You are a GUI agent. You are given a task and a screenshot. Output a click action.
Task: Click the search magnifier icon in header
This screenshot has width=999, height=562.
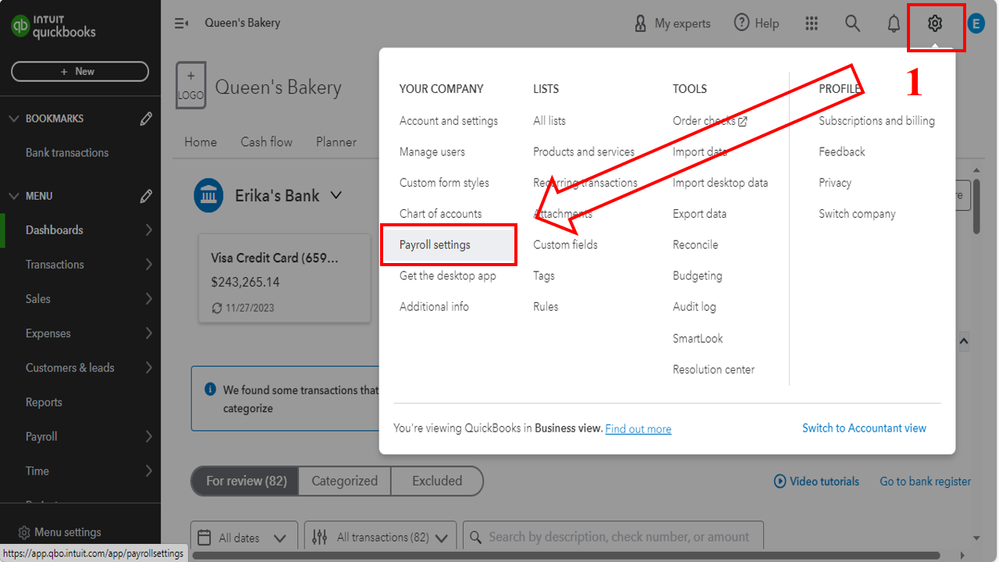tap(852, 24)
